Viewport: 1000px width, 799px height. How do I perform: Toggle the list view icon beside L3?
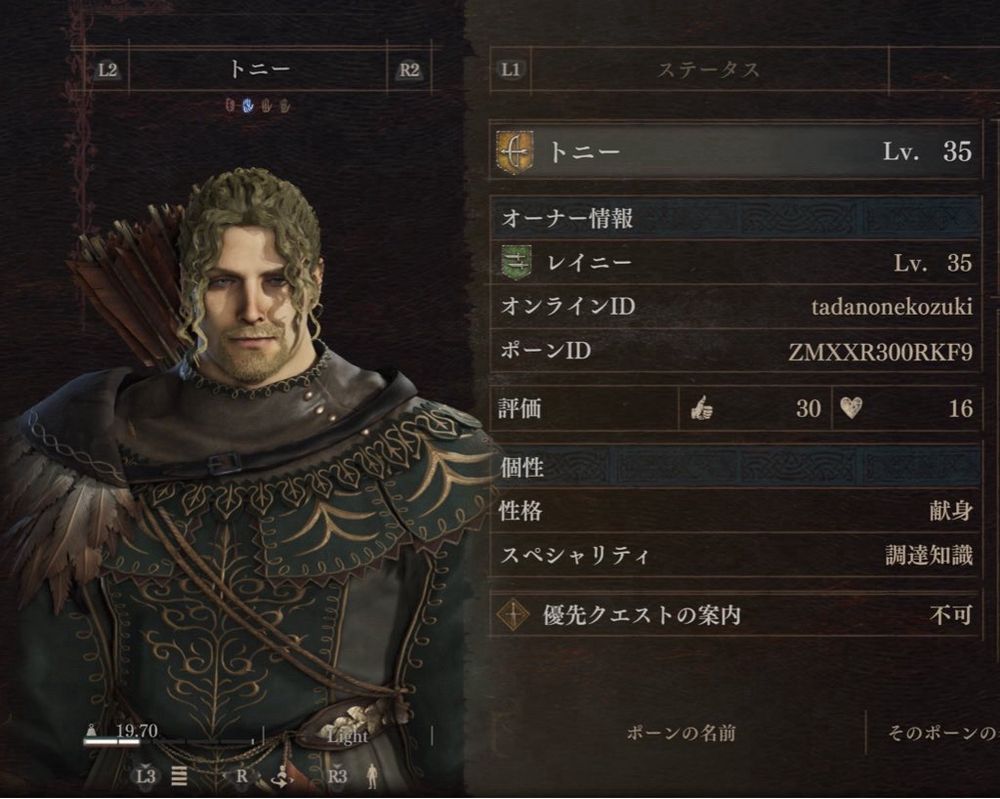point(179,776)
